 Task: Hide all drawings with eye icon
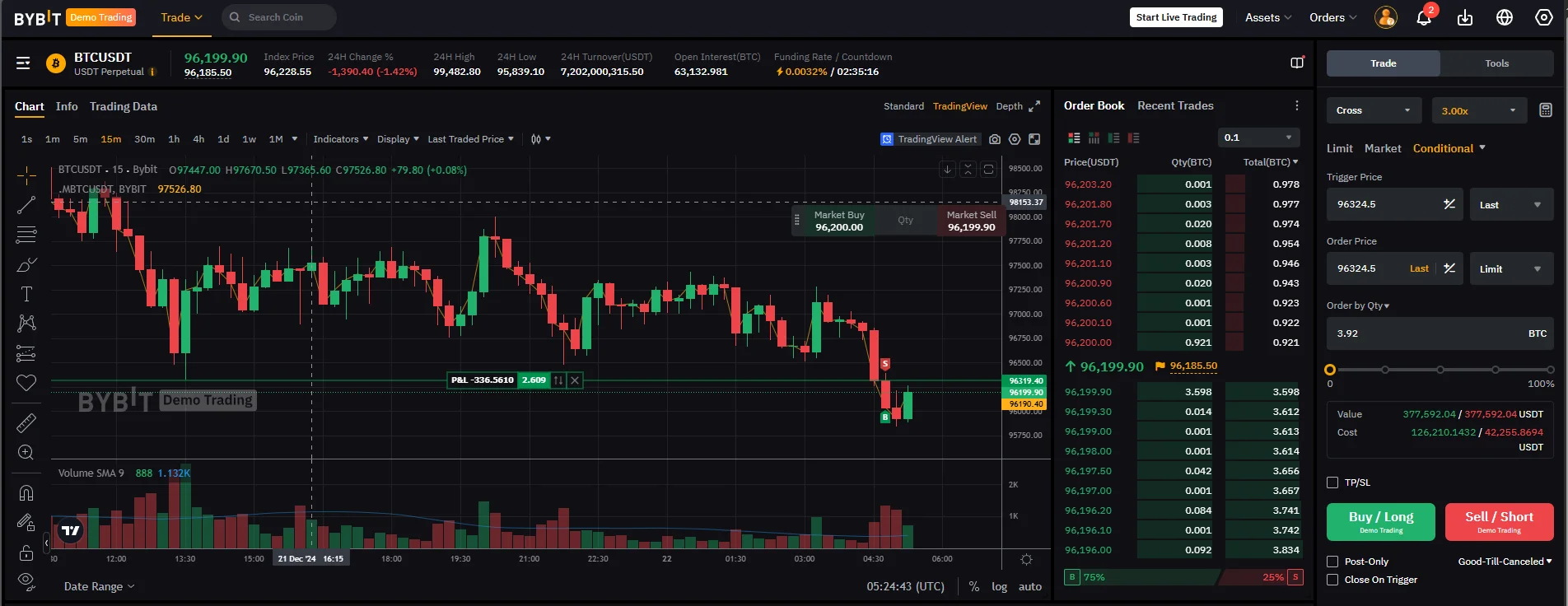click(x=26, y=580)
